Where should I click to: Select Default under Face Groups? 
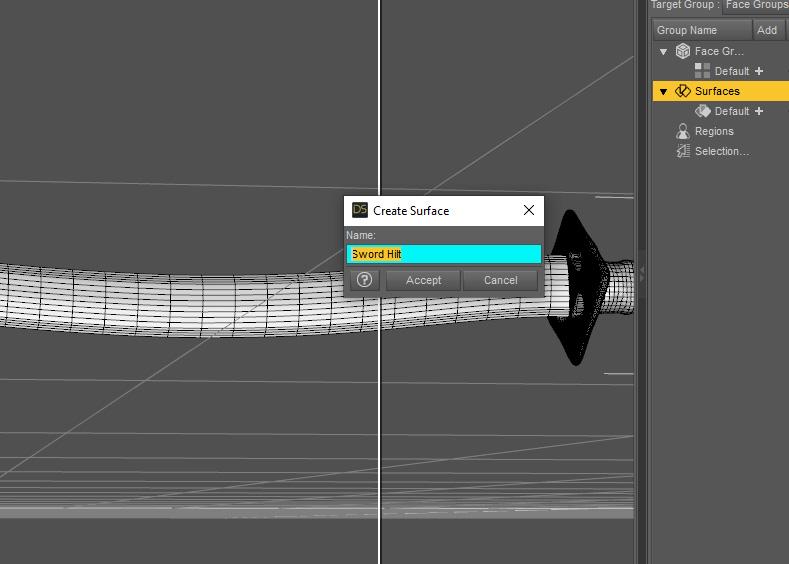pos(732,71)
